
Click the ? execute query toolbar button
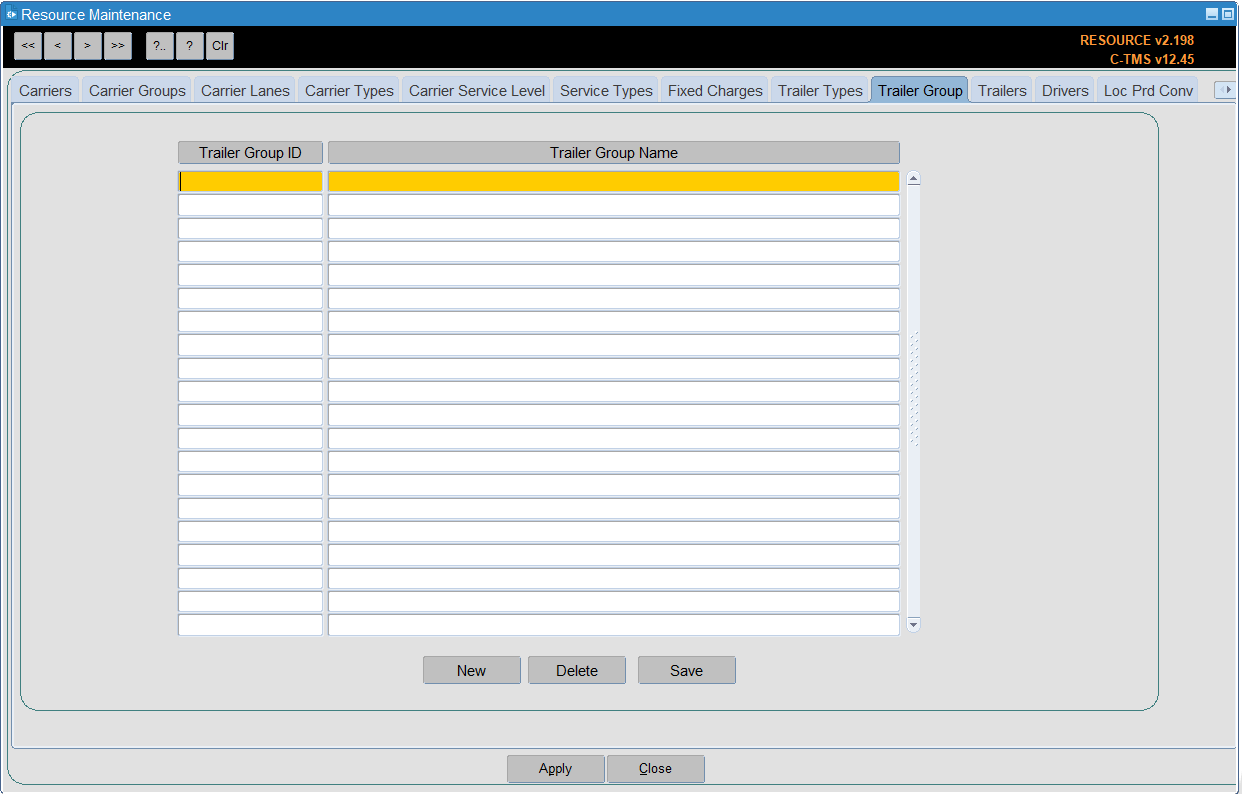[x=190, y=46]
